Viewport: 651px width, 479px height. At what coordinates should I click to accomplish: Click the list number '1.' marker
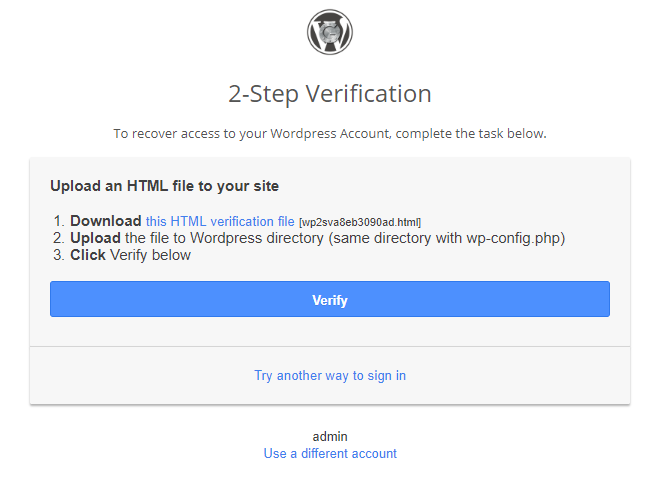[x=59, y=221]
